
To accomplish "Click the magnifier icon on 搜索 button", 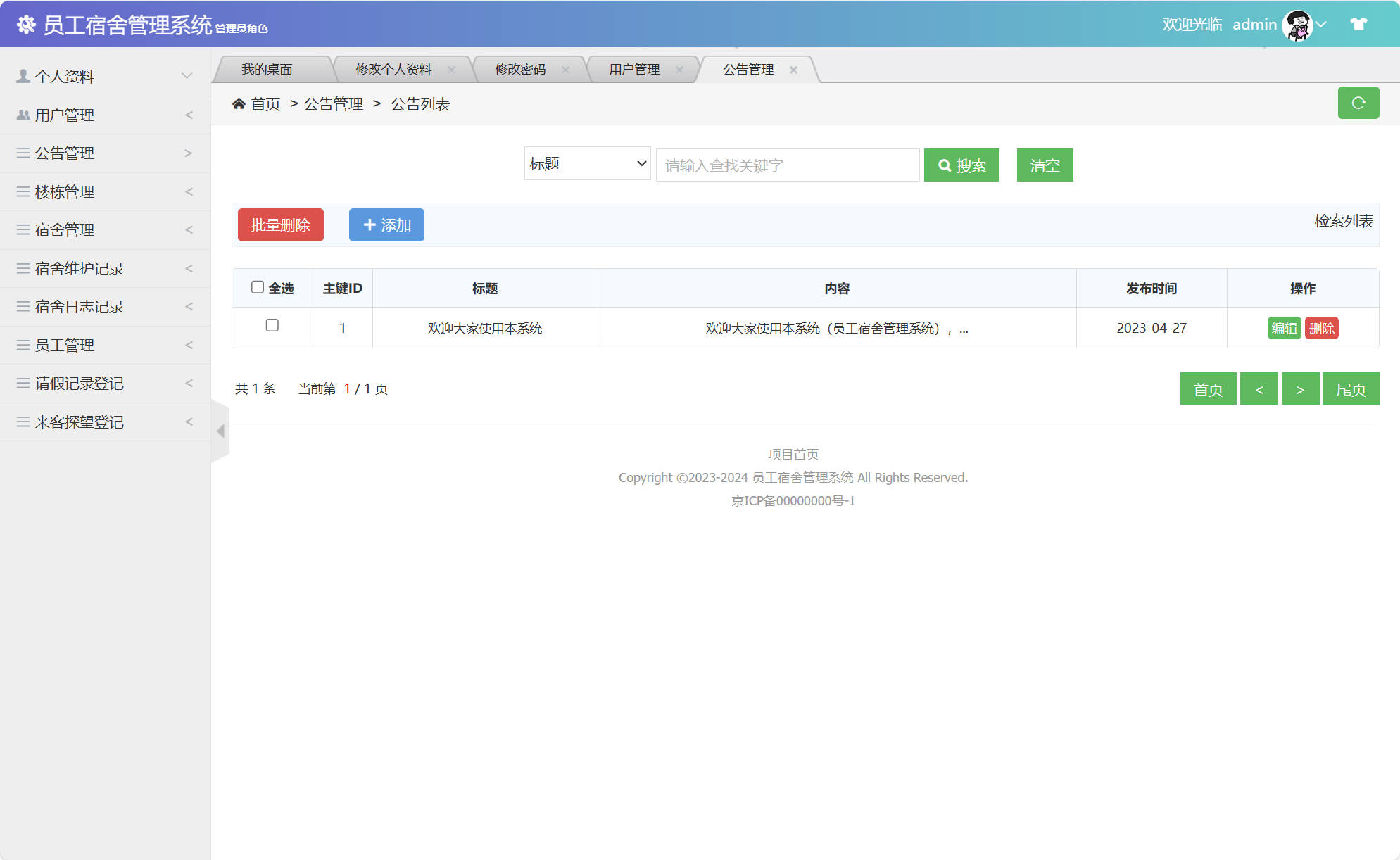I will coord(945,165).
